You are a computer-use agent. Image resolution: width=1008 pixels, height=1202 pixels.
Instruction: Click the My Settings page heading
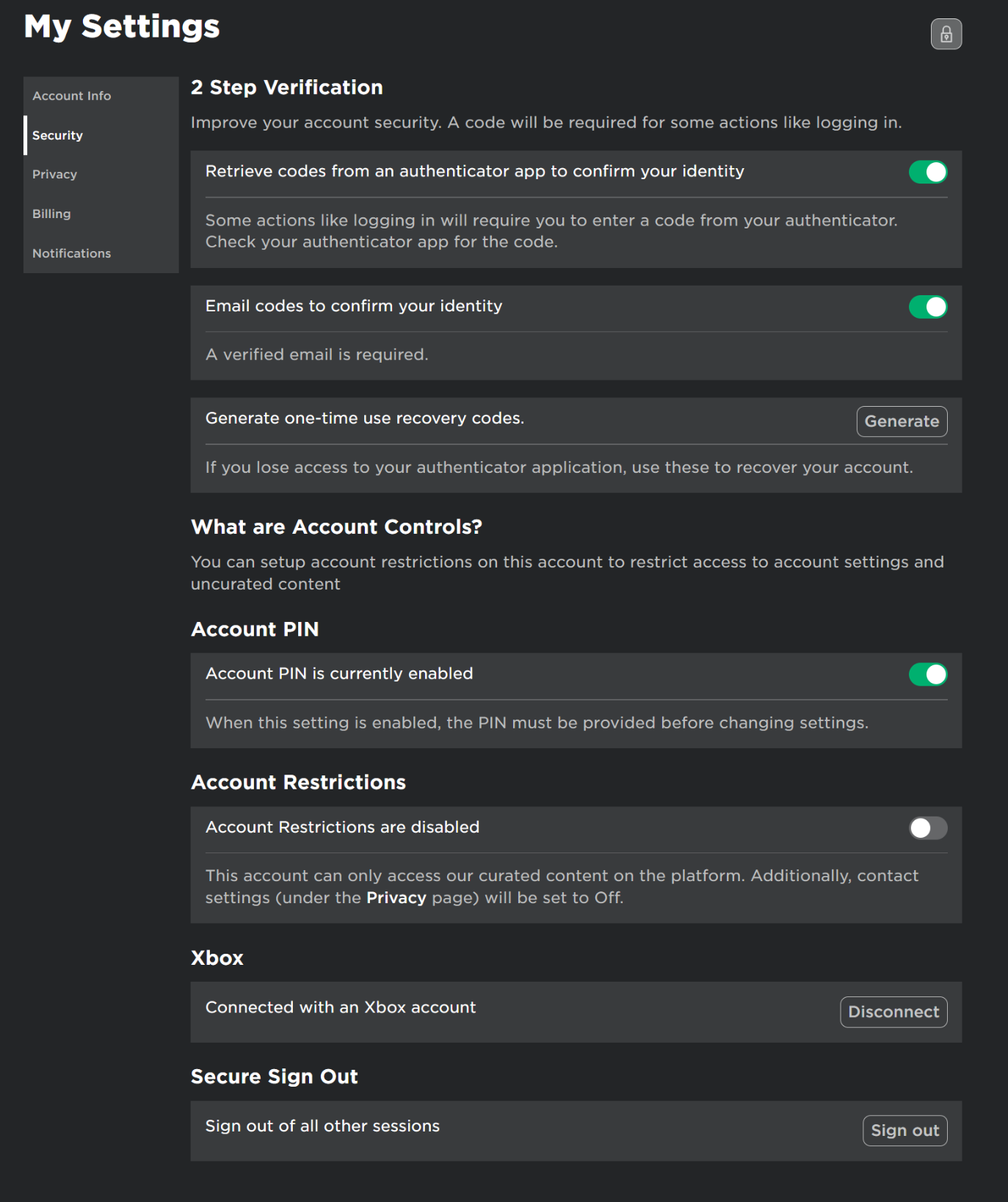point(122,27)
